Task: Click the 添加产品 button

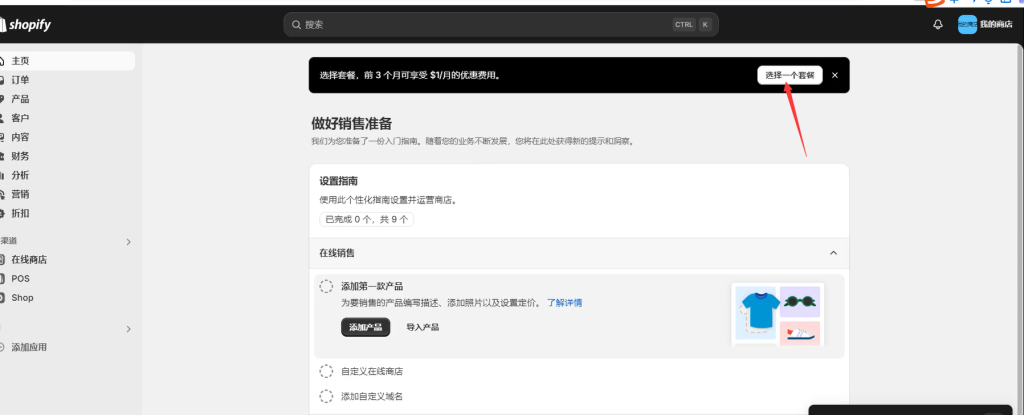Action: tap(365, 327)
